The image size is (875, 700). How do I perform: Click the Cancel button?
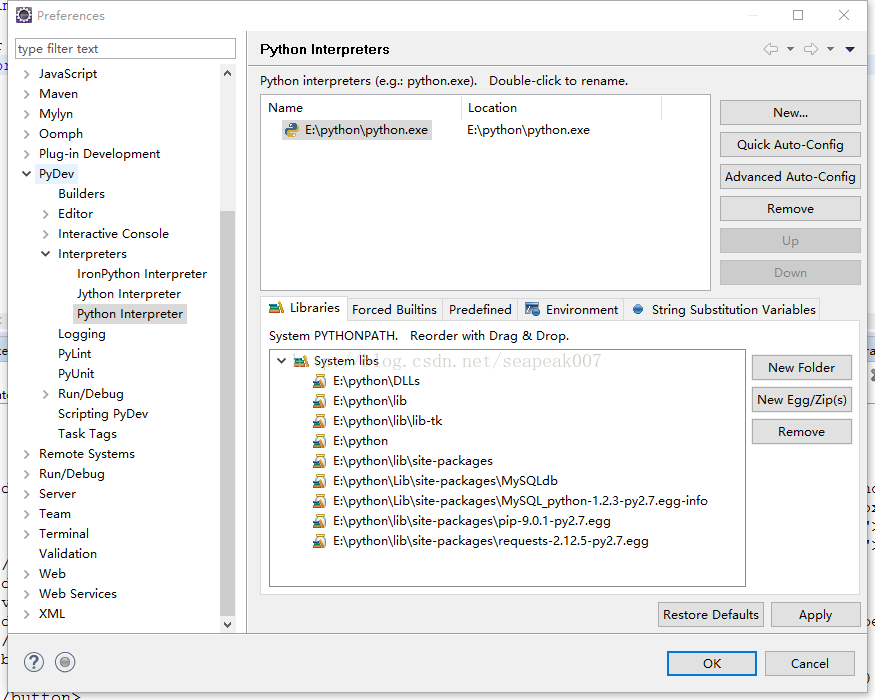pos(810,664)
